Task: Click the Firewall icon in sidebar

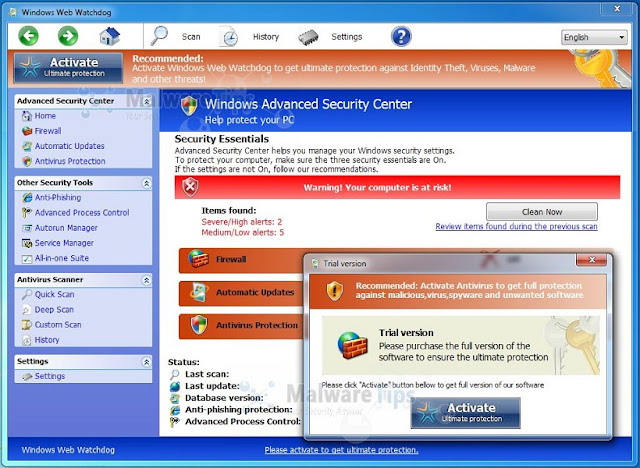Action: (27, 131)
